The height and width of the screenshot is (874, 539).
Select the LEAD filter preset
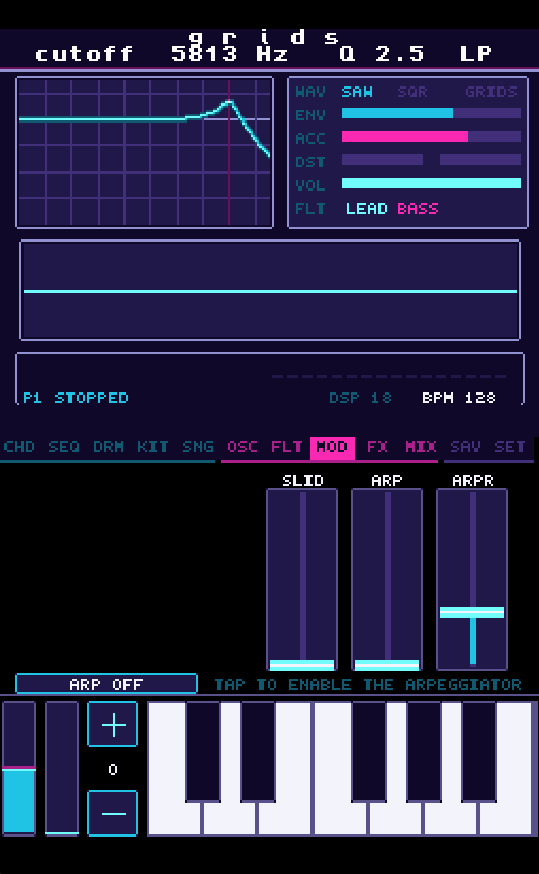[367, 208]
